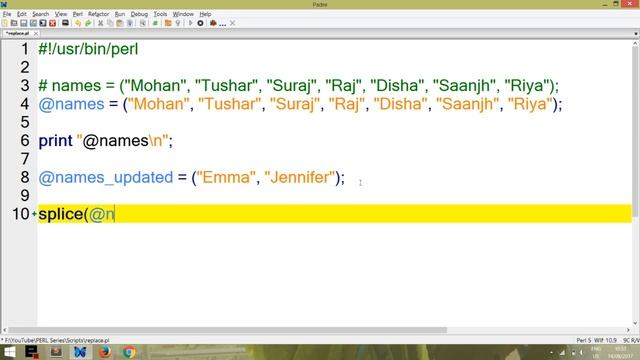This screenshot has width=640, height=360.
Task: Click the vertical scrollbar in editor
Action: [636, 131]
